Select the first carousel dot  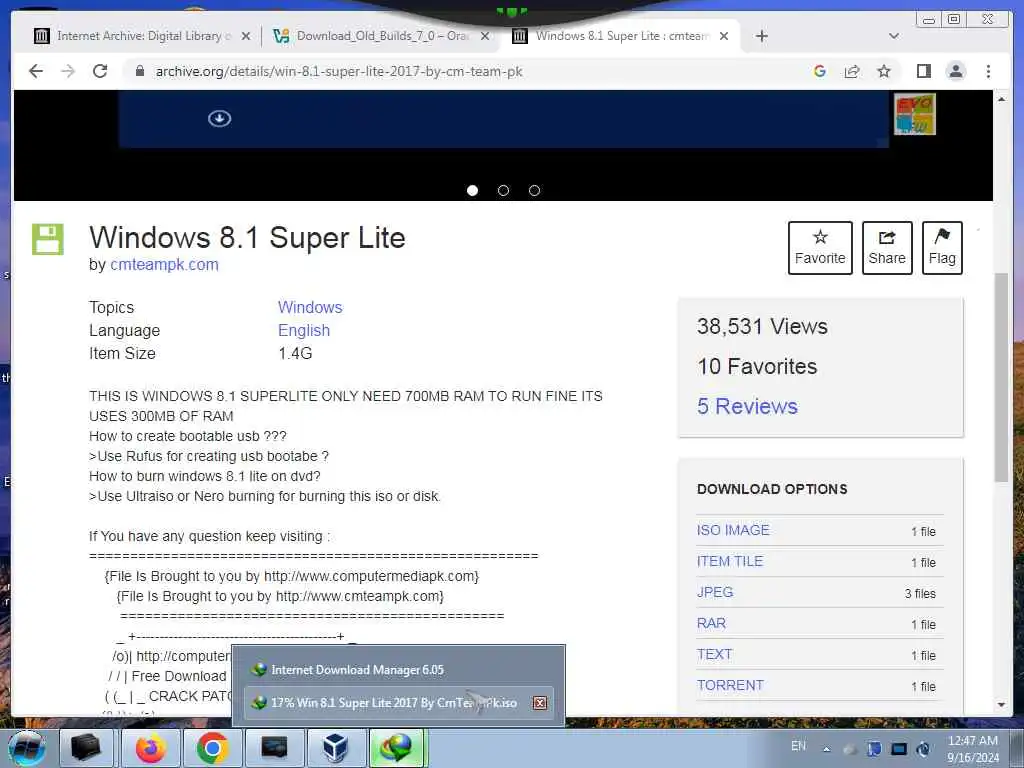tap(472, 191)
